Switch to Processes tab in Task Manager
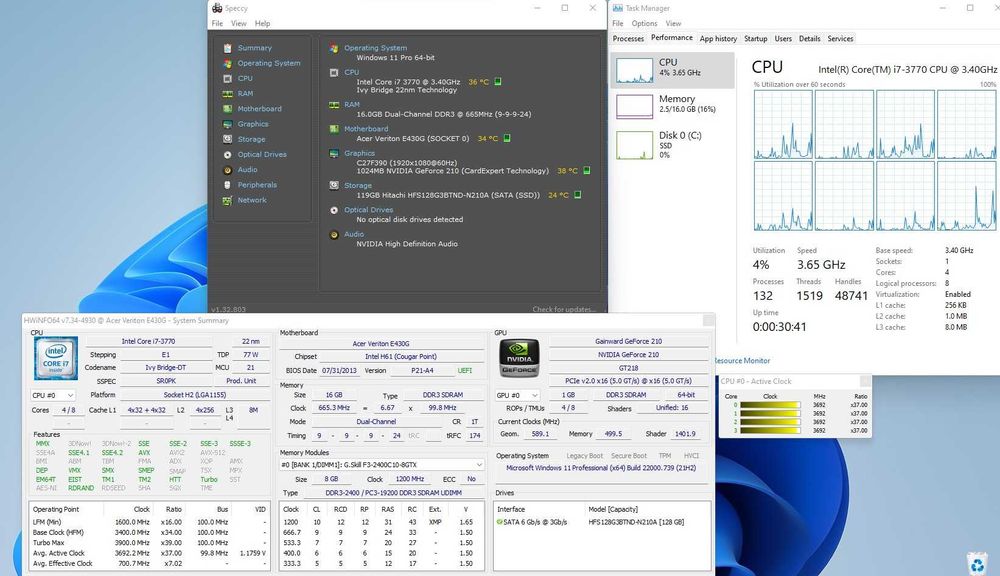This screenshot has width=1000, height=576. tap(628, 39)
